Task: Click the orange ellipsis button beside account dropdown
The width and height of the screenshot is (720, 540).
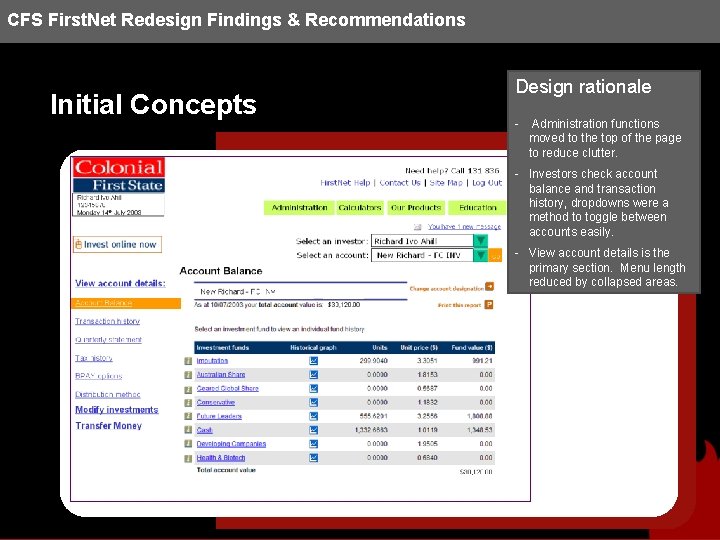Action: (495, 255)
